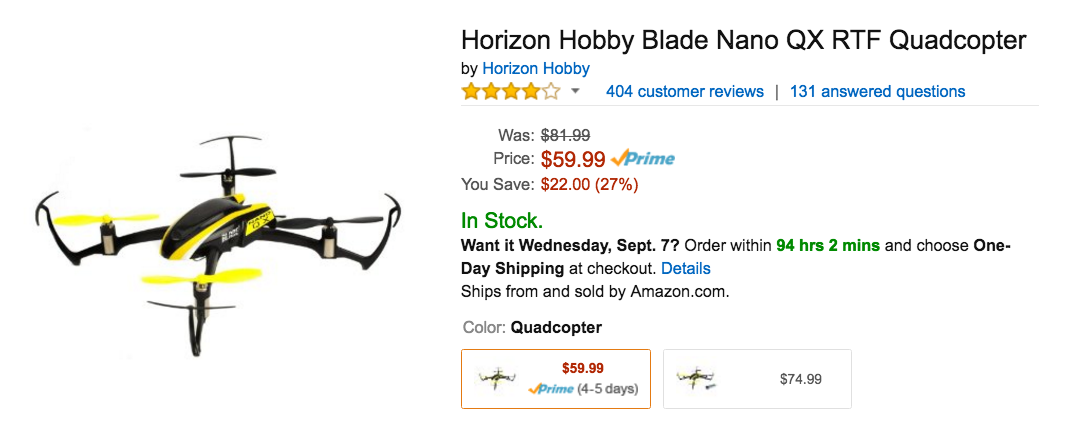This screenshot has height=421, width=1066.
Task: Click the $22.00 (27%) savings amount
Action: [x=589, y=184]
